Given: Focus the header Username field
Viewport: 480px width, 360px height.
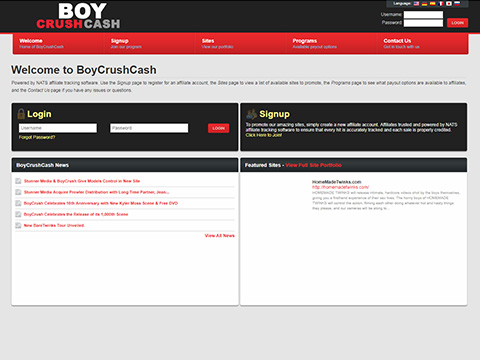Looking at the screenshot, I should pos(423,15).
